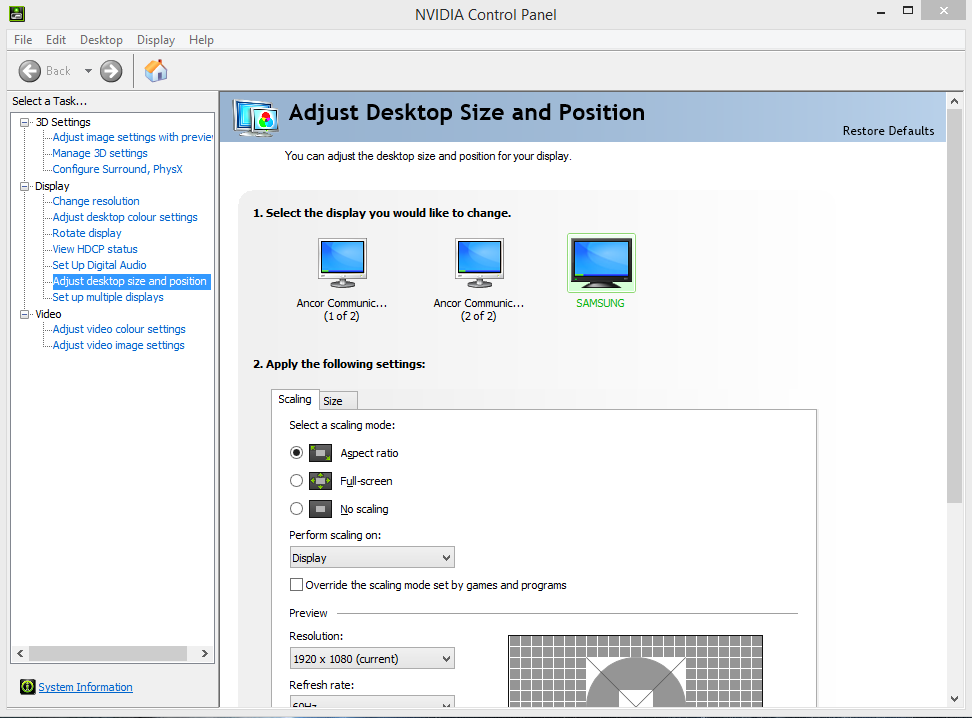This screenshot has width=972, height=718.
Task: Enable Override the scaling mode checkbox
Action: 296,585
